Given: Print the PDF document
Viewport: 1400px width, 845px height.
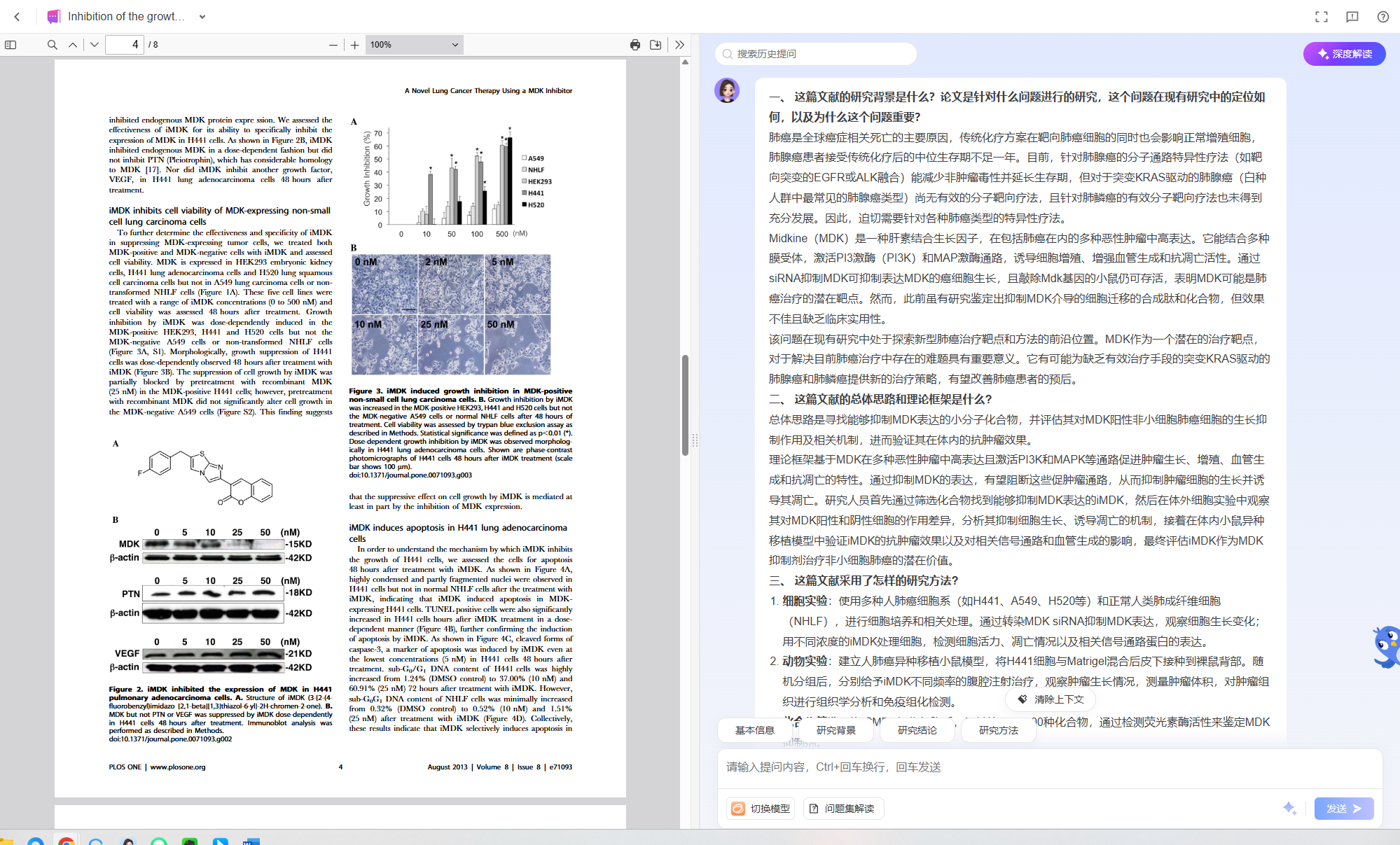Looking at the screenshot, I should (x=635, y=45).
